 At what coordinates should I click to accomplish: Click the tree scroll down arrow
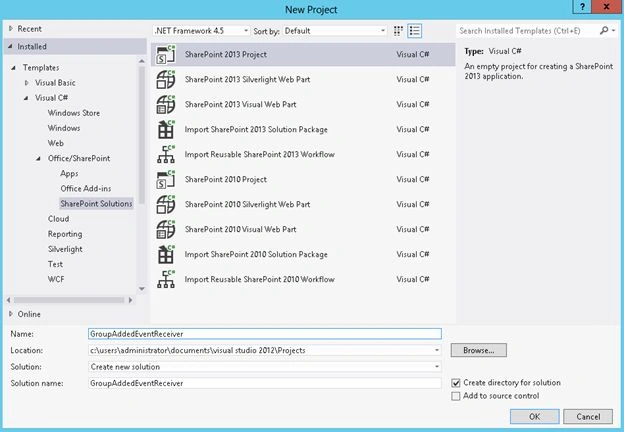(x=142, y=289)
